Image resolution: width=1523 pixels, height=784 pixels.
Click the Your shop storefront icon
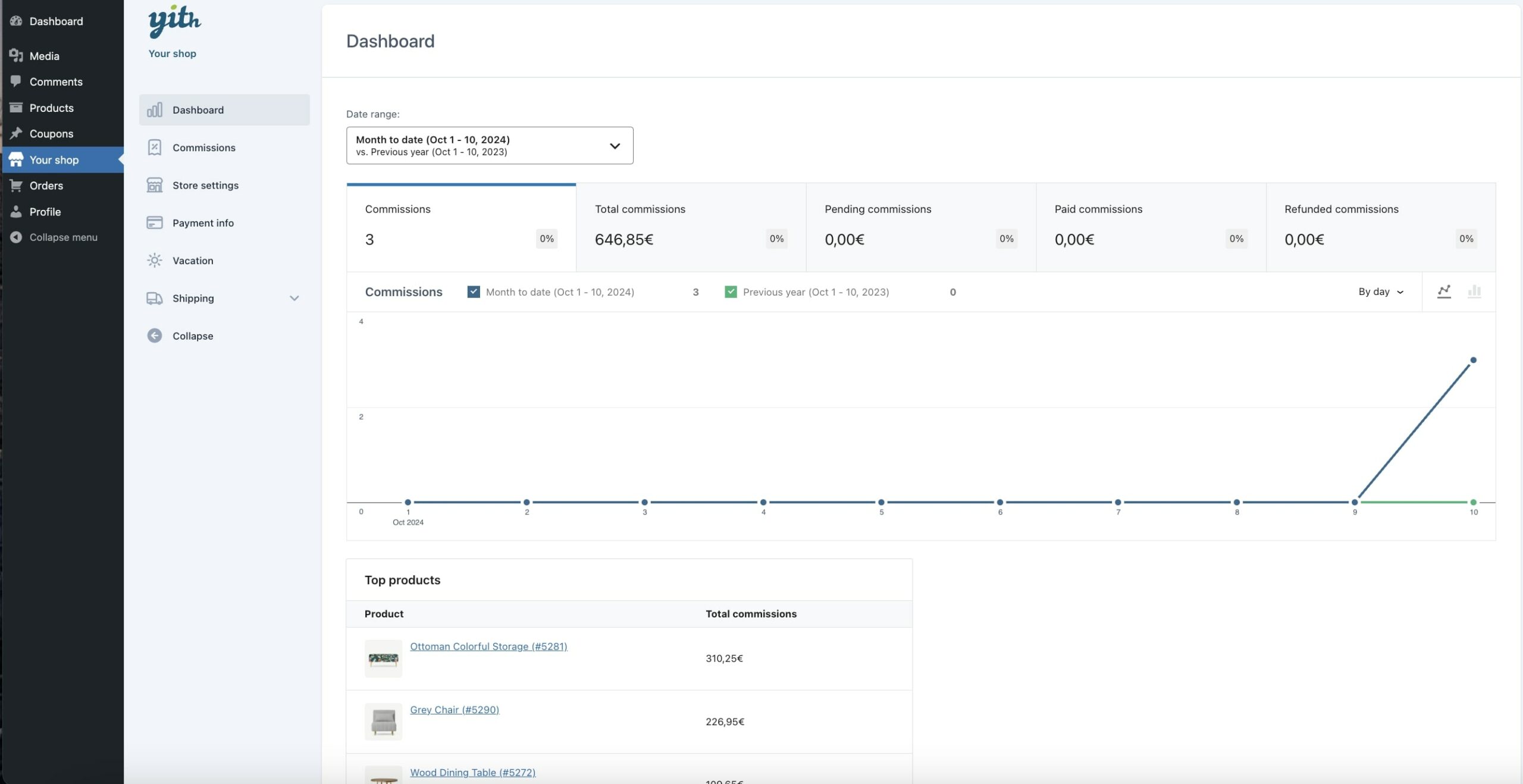click(x=16, y=159)
